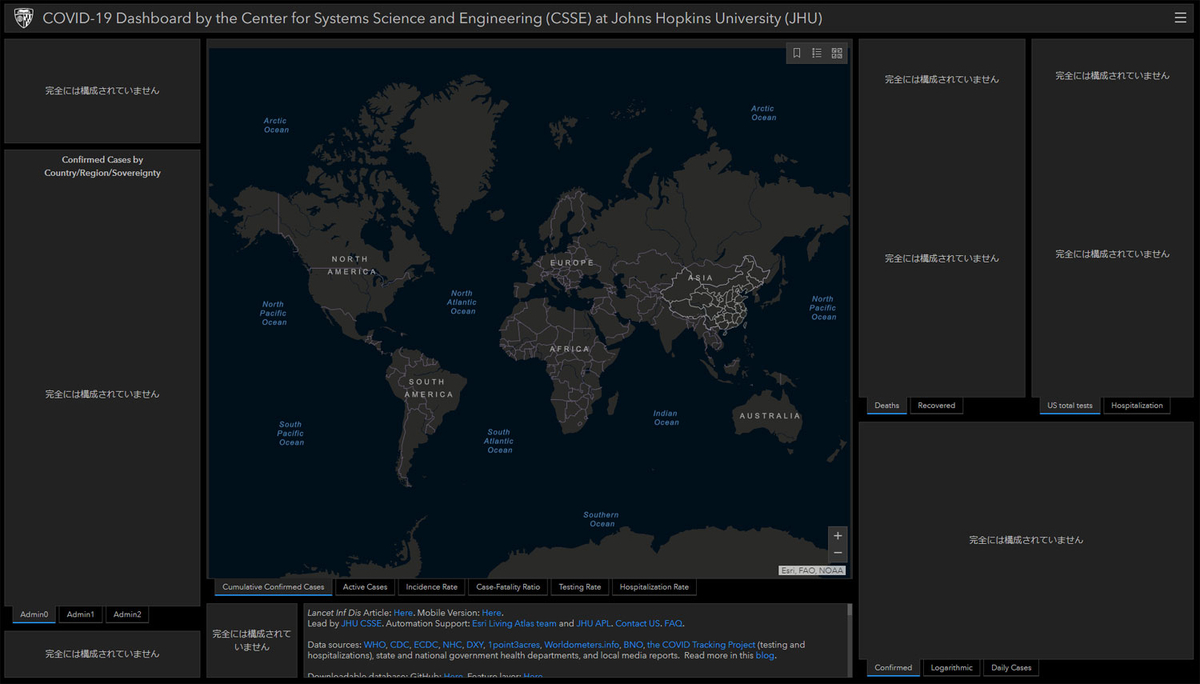Screen dimensions: 1200x684
Task: Switch to the Admin1 tab
Action: pyautogui.click(x=80, y=615)
